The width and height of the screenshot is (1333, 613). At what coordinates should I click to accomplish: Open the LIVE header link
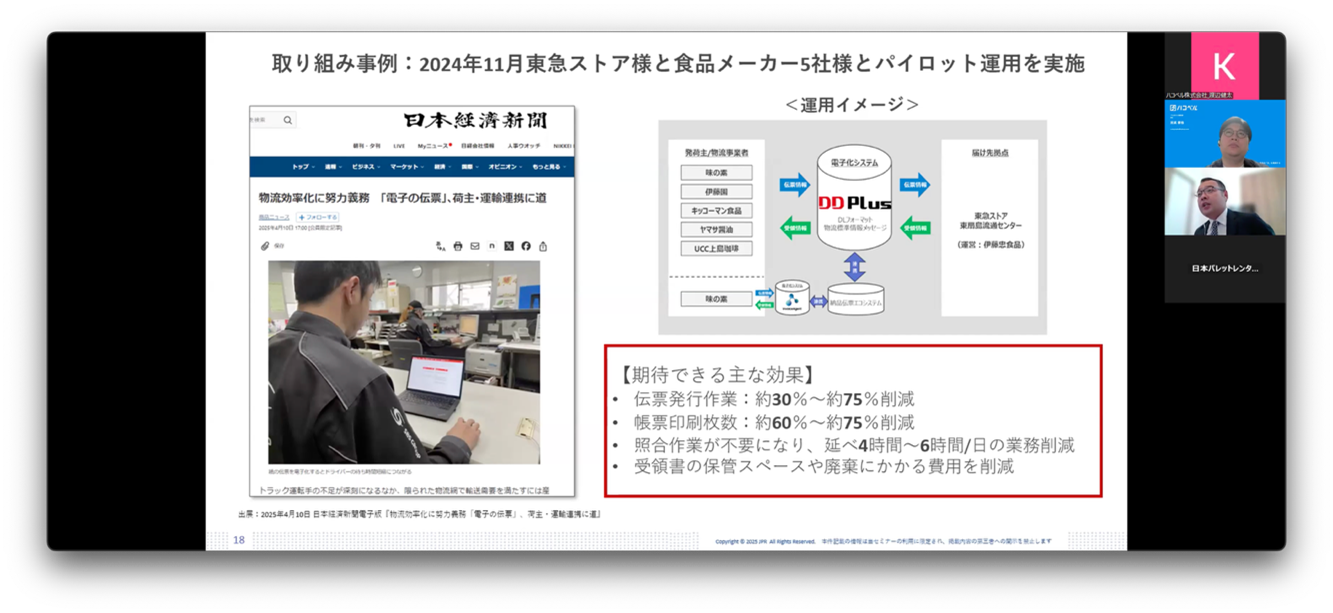click(x=399, y=146)
